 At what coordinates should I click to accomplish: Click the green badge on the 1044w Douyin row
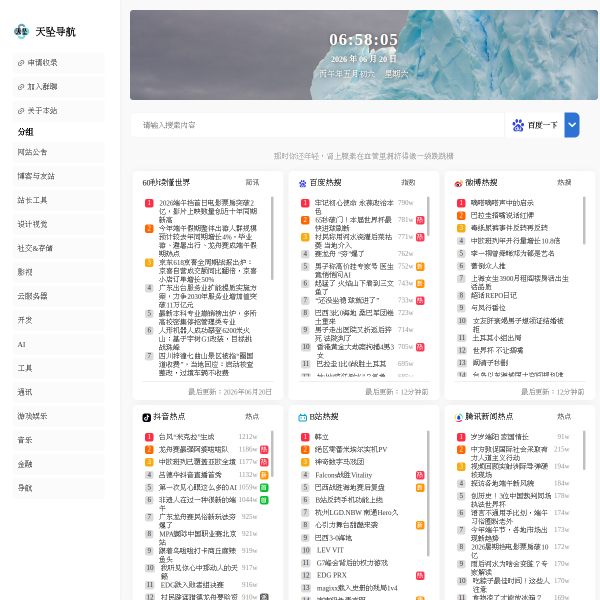(x=264, y=500)
